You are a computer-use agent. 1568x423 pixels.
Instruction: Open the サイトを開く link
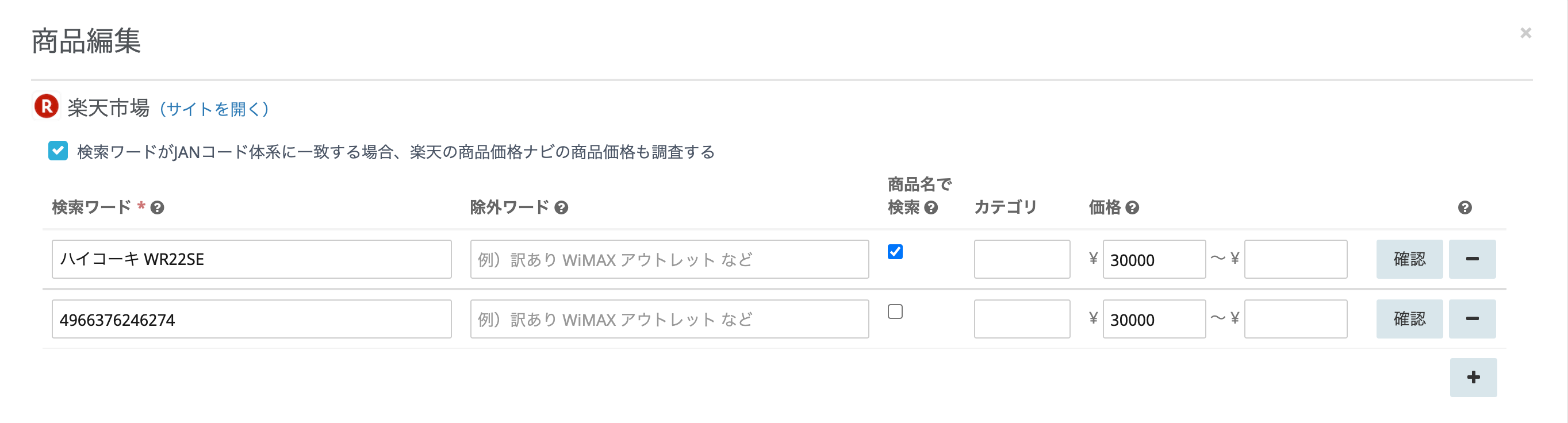point(214,109)
